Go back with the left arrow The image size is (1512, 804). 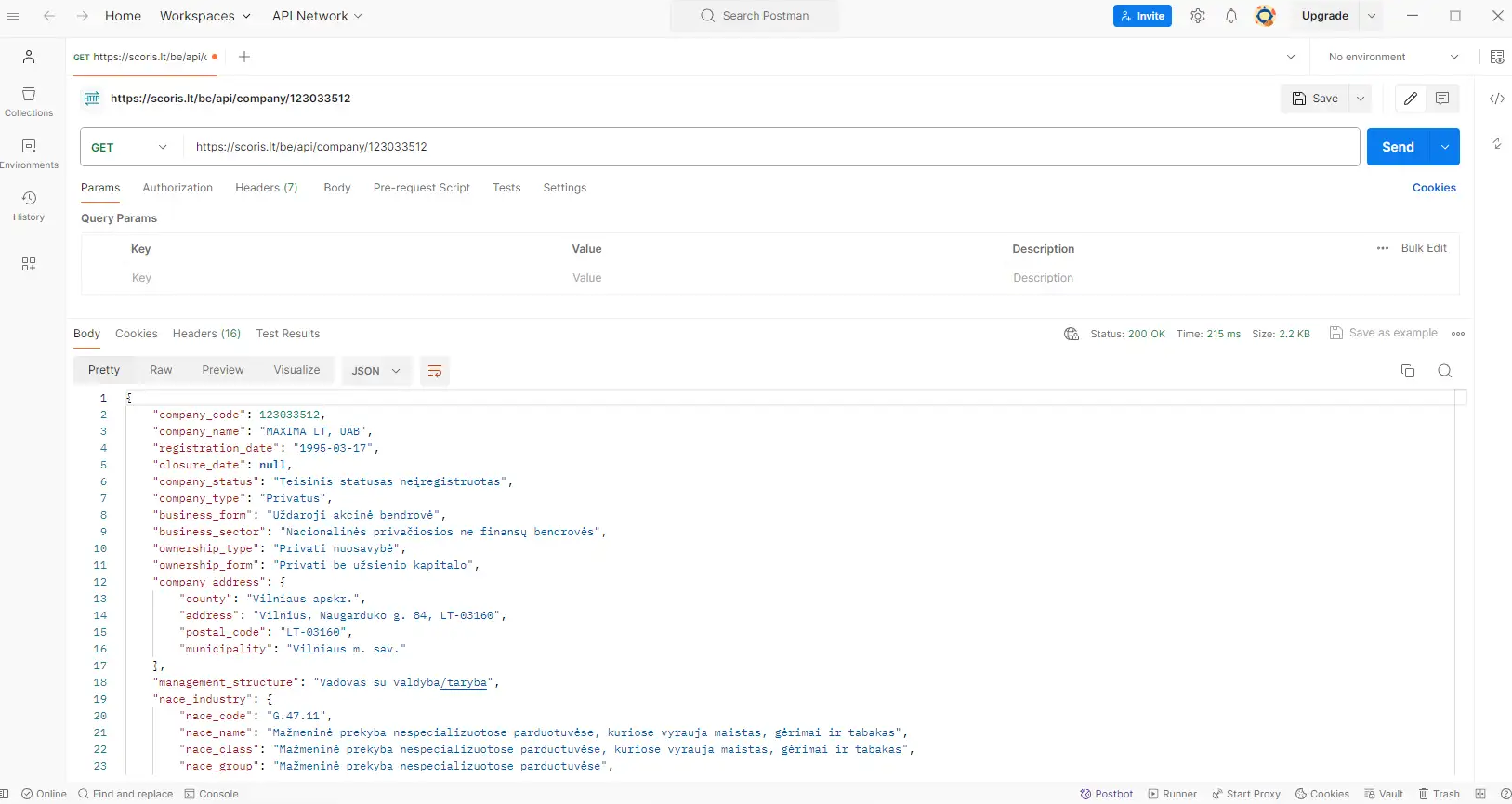click(49, 16)
